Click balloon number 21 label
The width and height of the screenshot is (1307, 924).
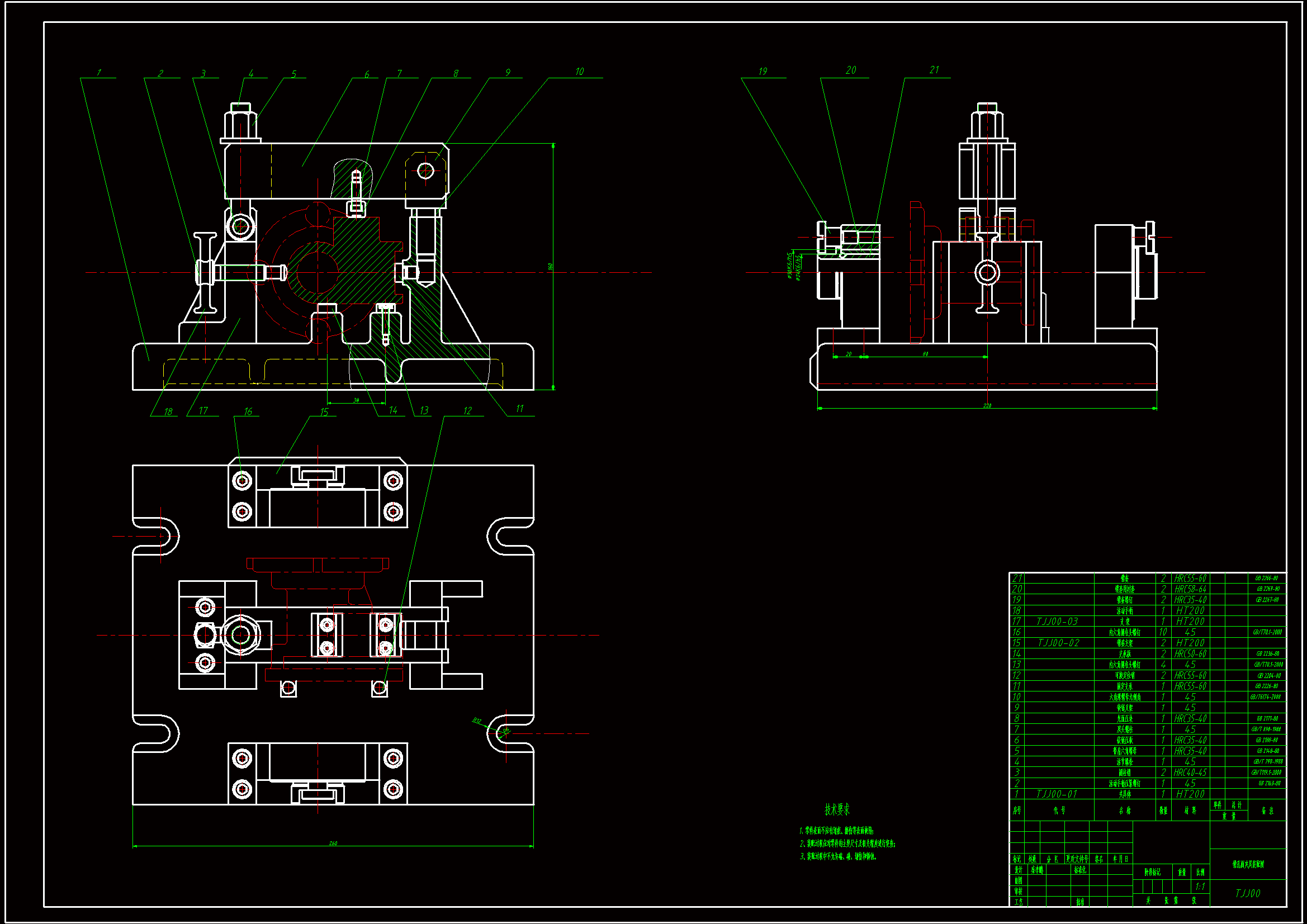(934, 70)
